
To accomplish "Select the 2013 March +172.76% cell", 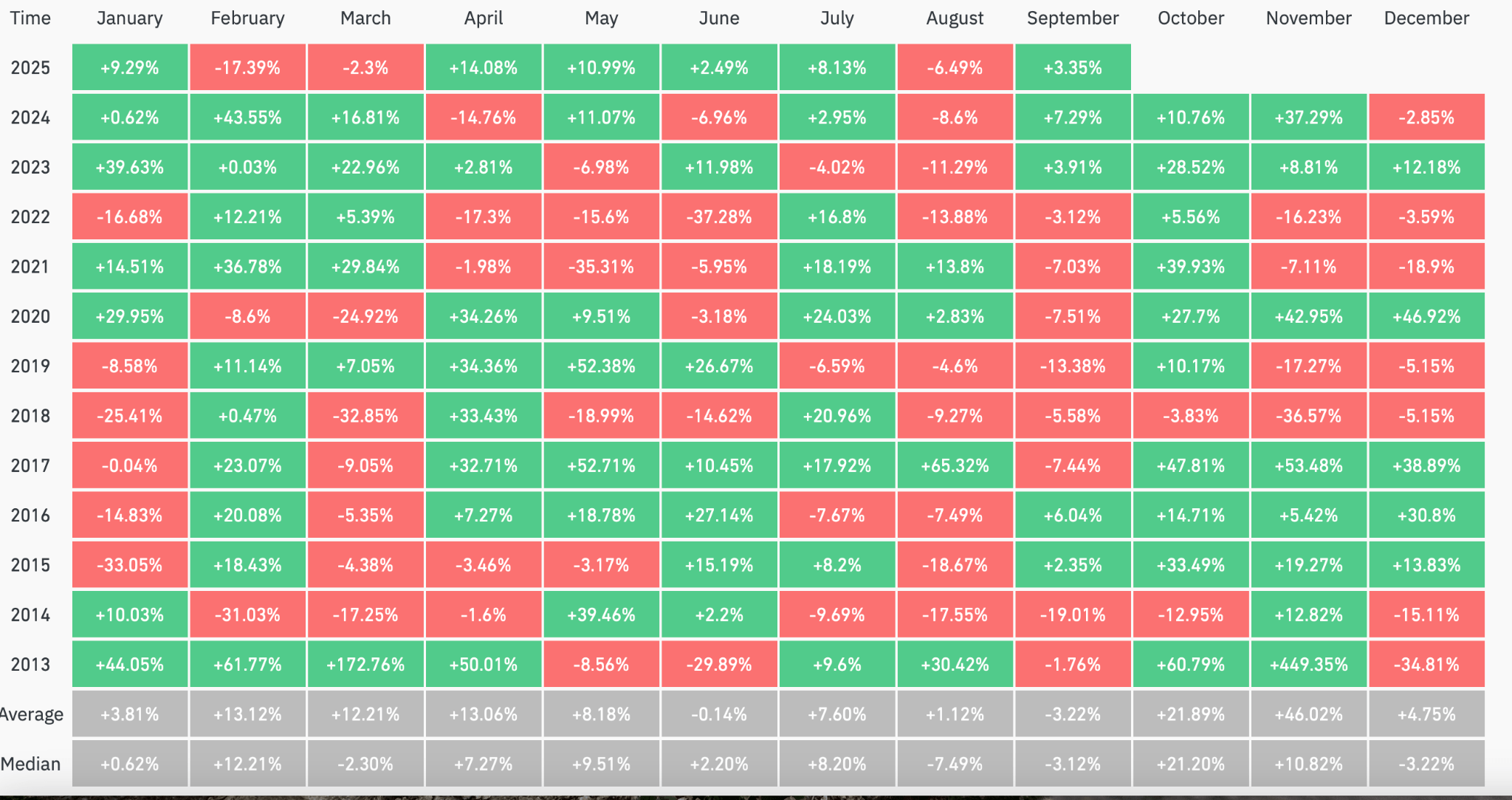I will point(365,664).
